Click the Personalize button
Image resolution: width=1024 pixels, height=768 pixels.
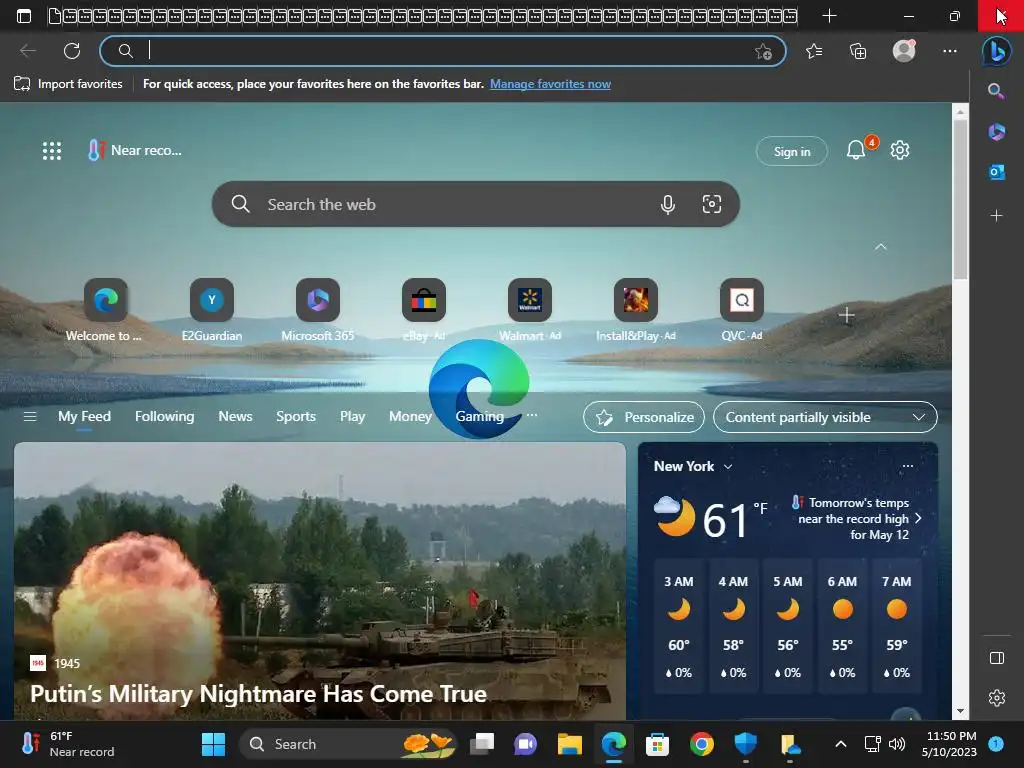[x=644, y=417]
